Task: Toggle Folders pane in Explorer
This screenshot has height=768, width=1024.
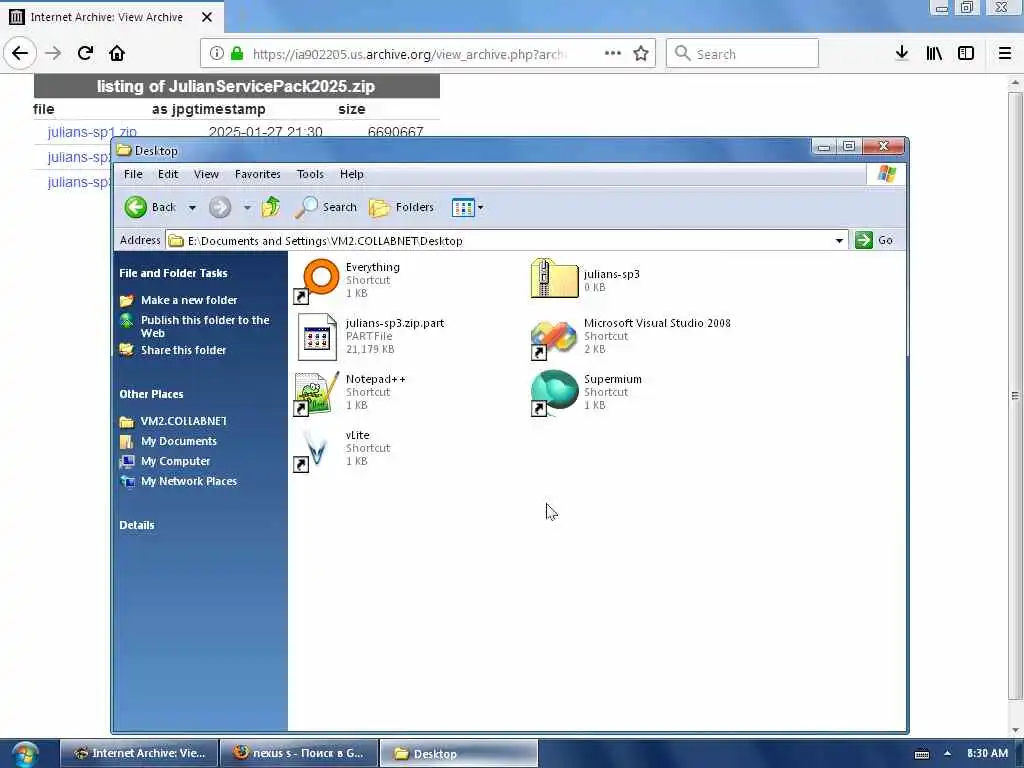Action: (x=402, y=207)
